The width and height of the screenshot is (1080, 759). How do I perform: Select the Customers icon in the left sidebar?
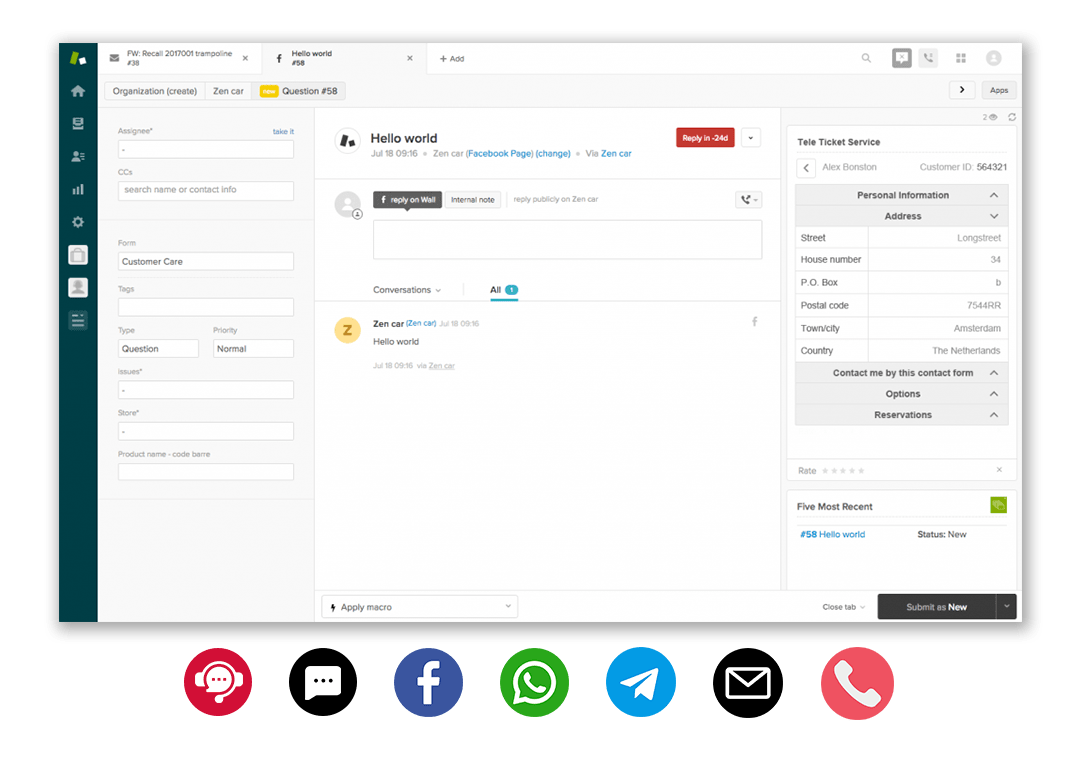pos(78,155)
